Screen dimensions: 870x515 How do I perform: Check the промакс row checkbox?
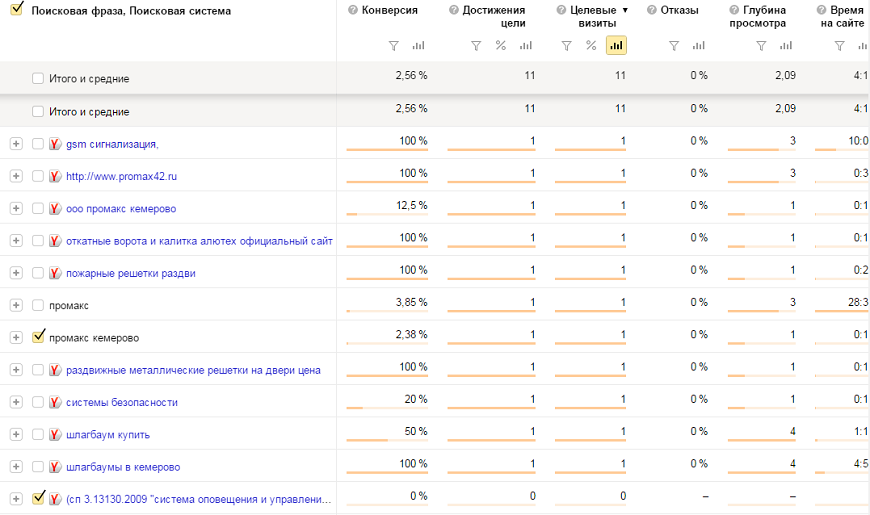(x=38, y=305)
